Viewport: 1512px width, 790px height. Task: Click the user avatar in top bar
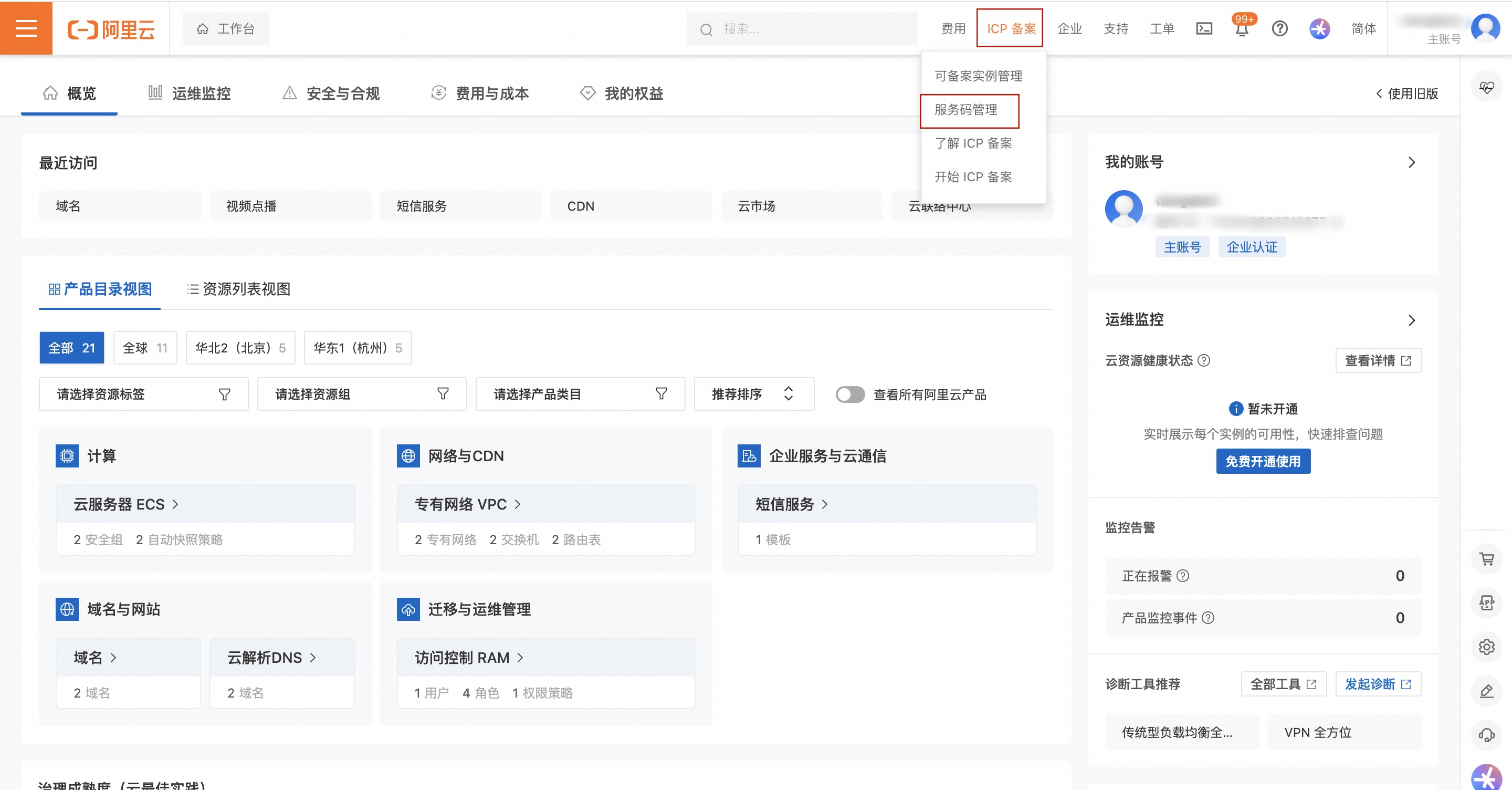(1485, 28)
